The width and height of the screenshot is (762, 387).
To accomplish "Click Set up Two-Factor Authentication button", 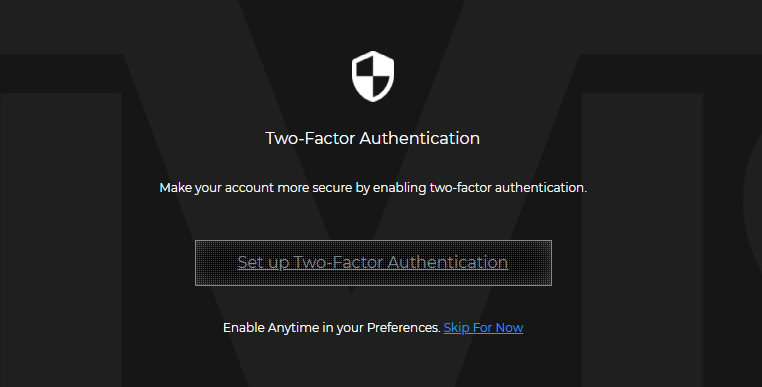I will [373, 263].
